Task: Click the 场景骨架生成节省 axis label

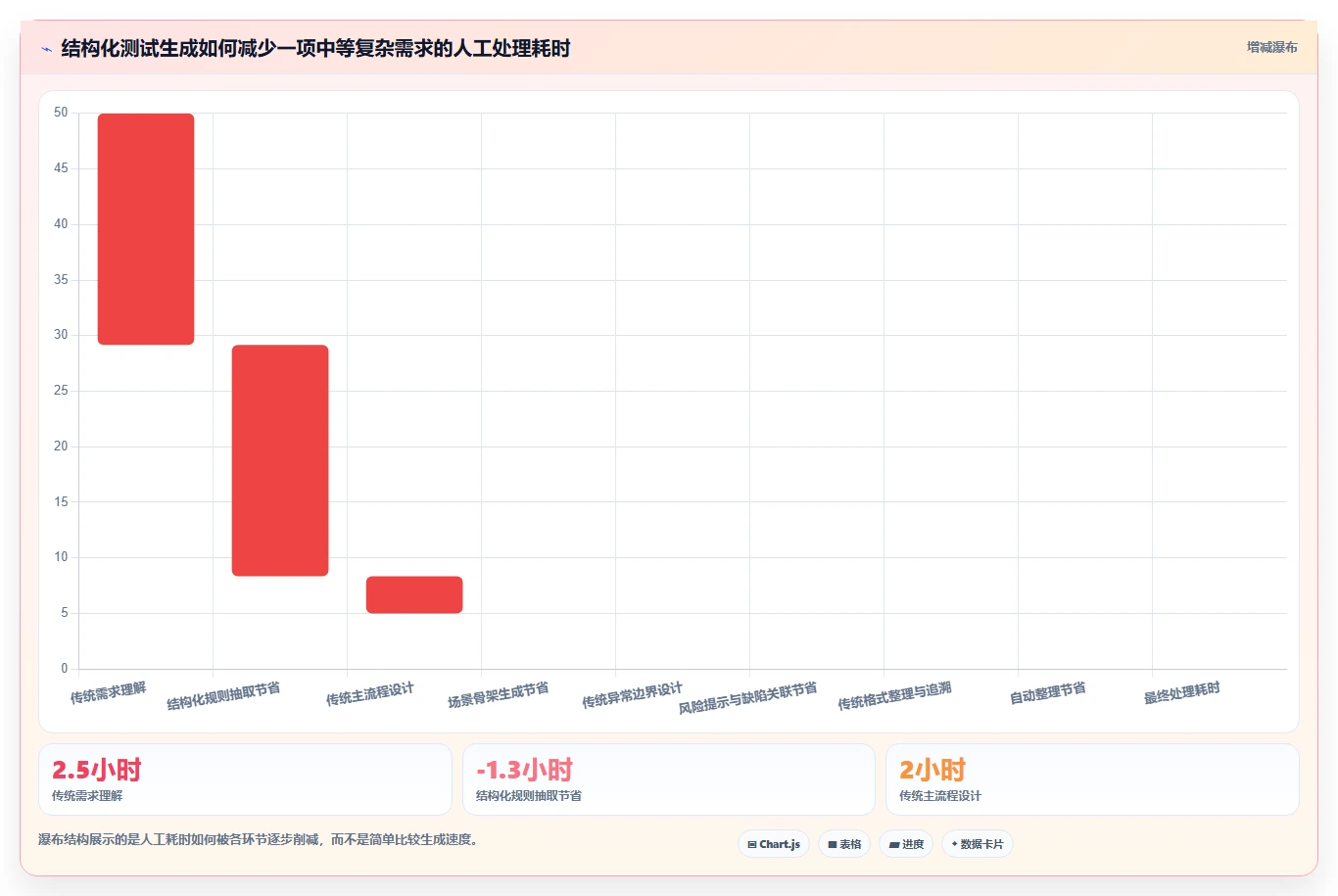Action: [x=498, y=695]
